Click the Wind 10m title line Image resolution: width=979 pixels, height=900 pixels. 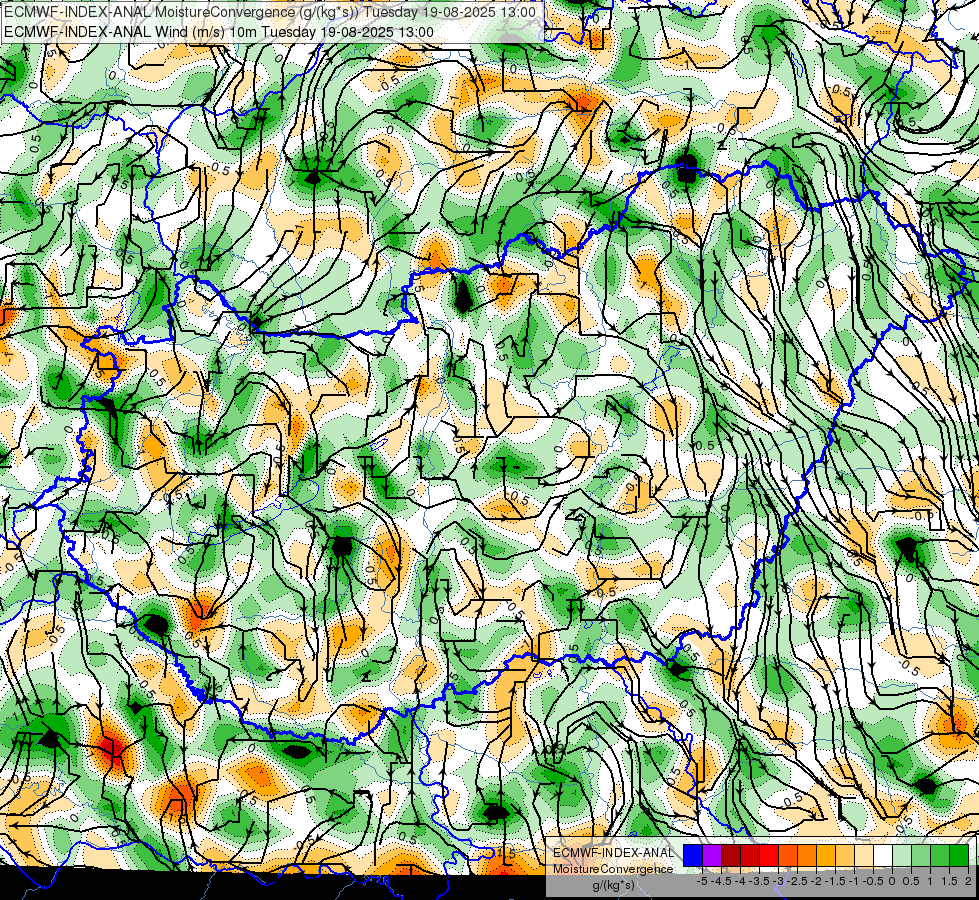pos(219,31)
